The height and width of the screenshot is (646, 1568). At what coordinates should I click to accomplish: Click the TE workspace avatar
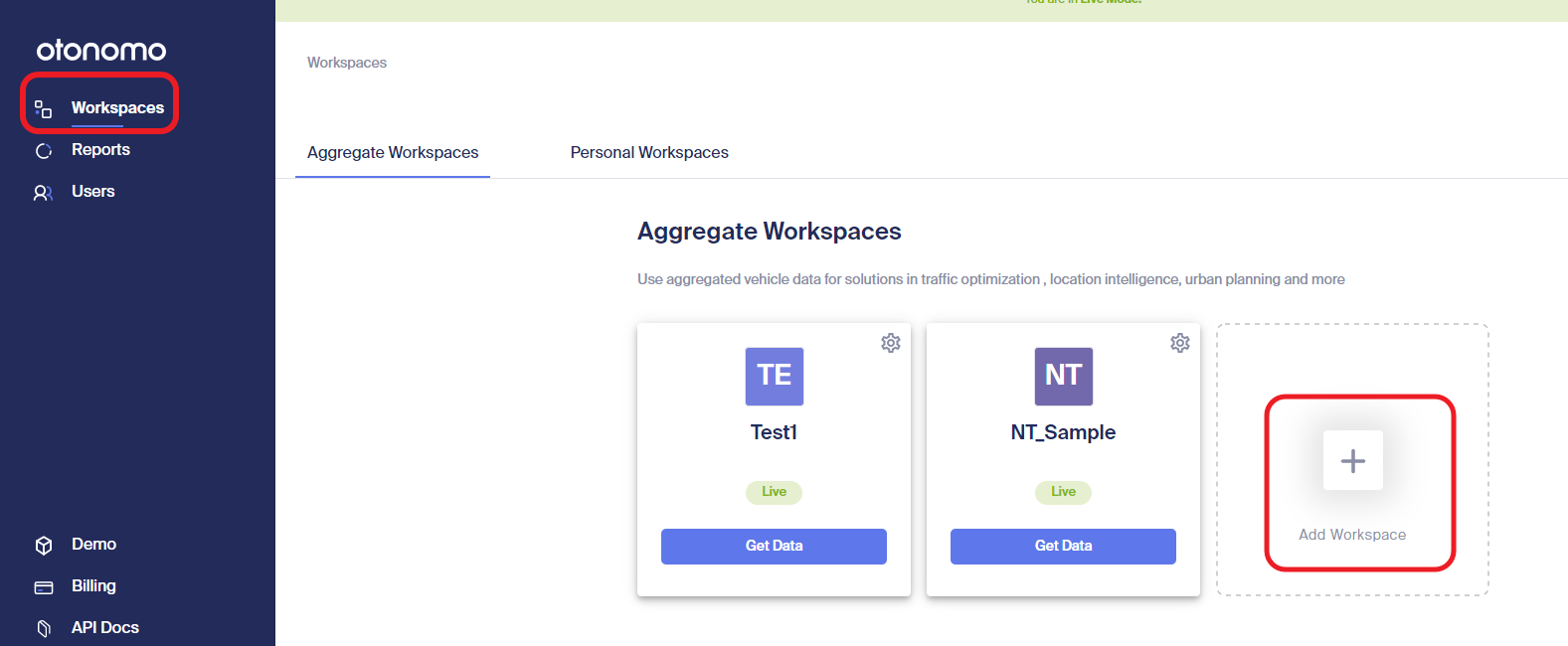point(775,376)
